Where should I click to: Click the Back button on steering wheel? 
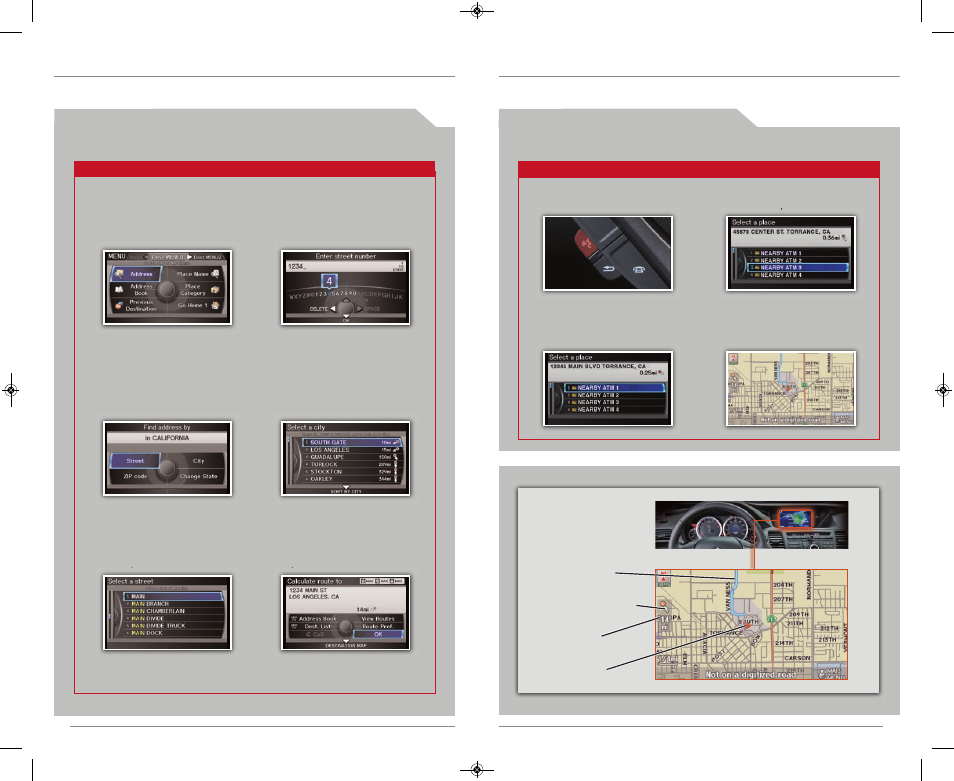click(608, 268)
